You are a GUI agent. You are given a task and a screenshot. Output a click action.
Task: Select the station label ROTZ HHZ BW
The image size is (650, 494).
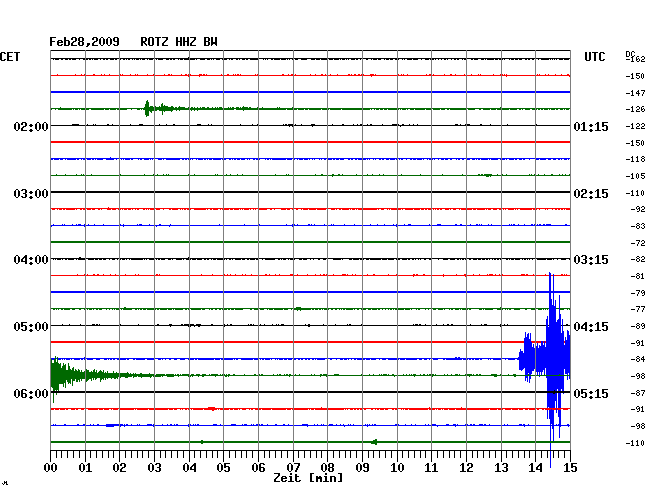(x=179, y=42)
